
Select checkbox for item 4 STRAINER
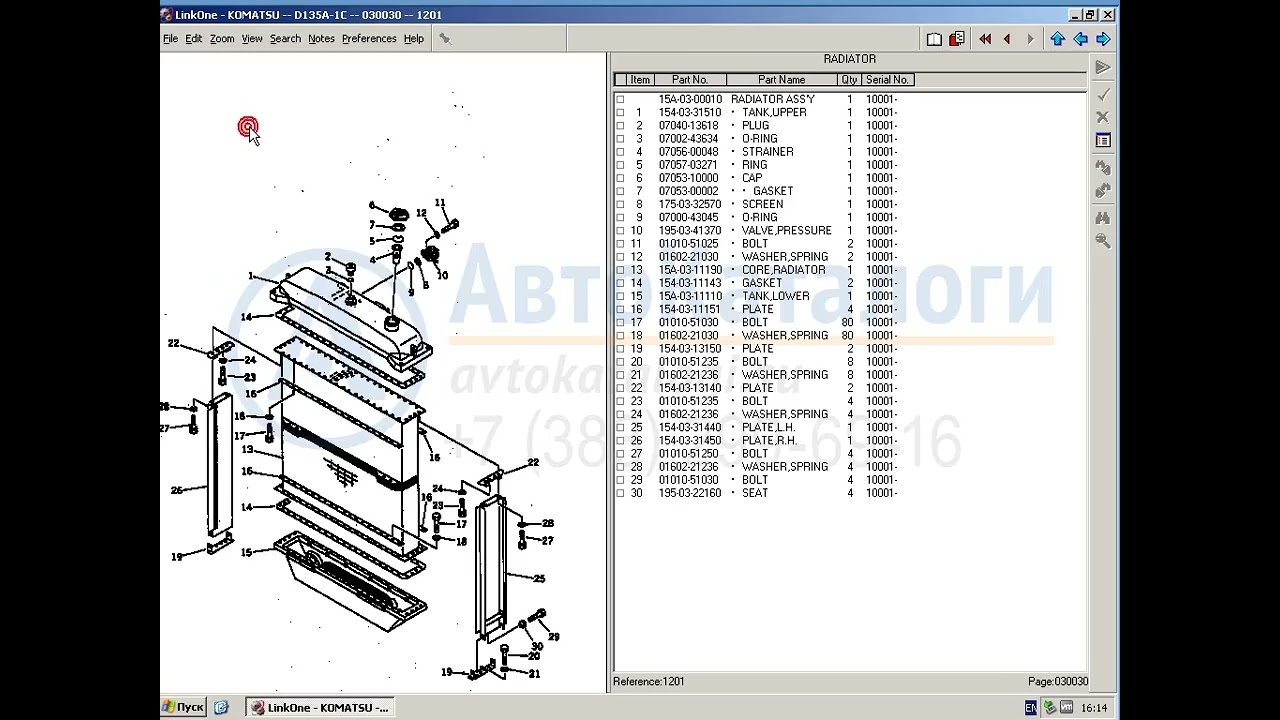coord(620,152)
